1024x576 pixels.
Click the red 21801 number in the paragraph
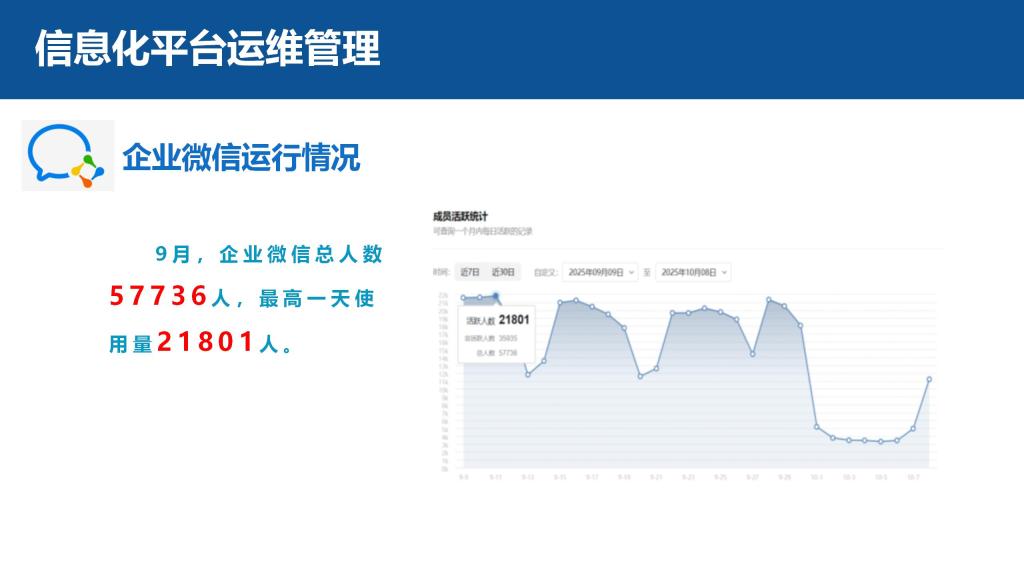coord(205,343)
